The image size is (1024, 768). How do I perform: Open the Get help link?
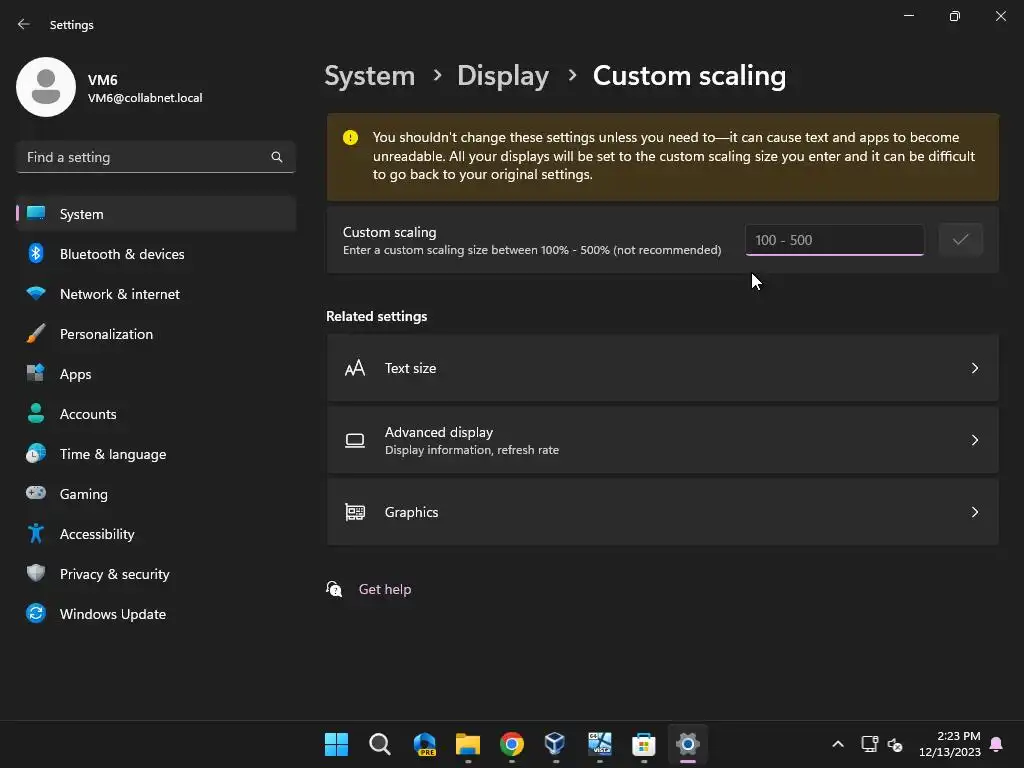[x=385, y=589]
